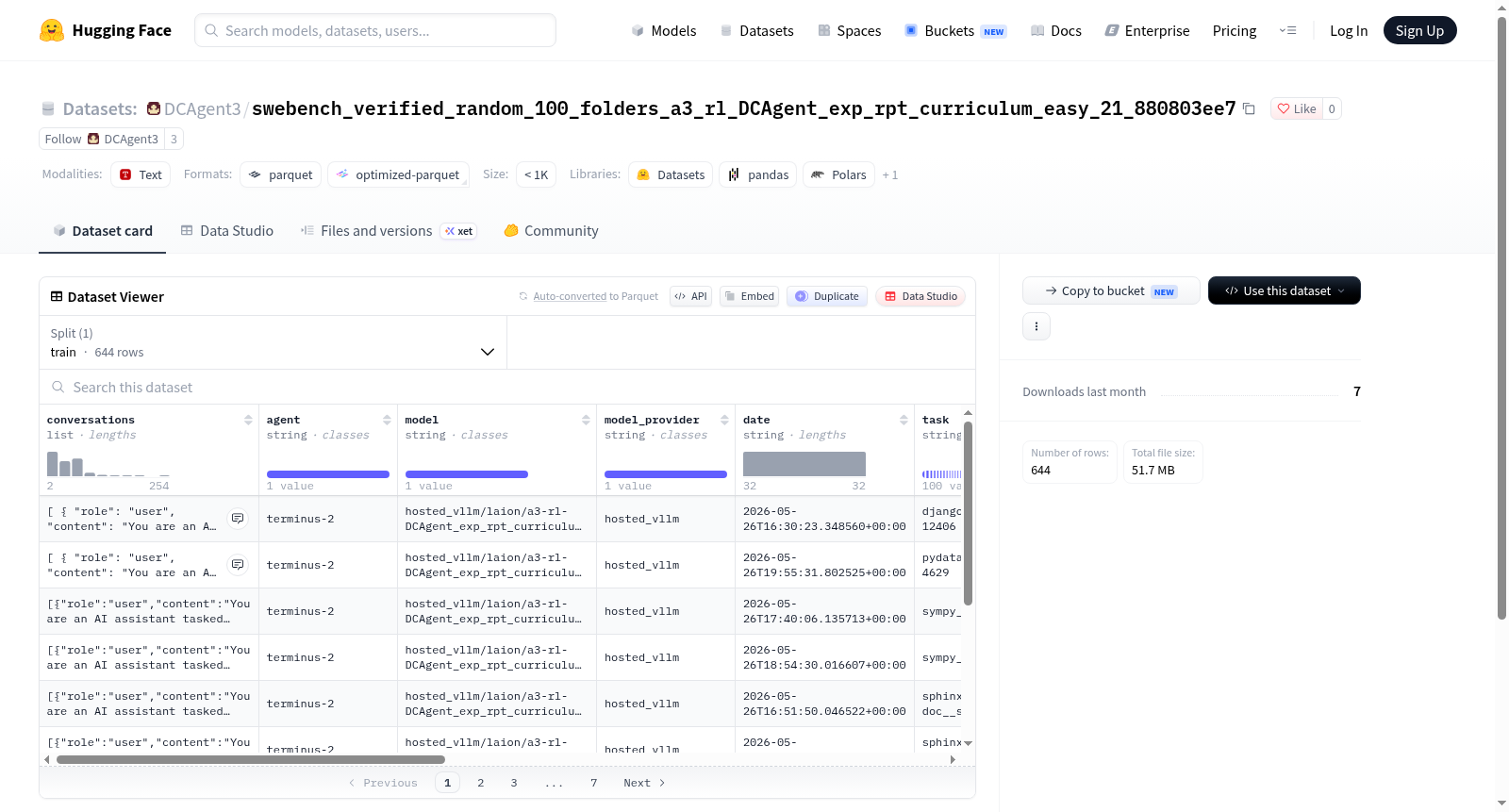This screenshot has width=1509, height=812.
Task: Click the size <1K tag
Action: pyautogui.click(x=536, y=174)
